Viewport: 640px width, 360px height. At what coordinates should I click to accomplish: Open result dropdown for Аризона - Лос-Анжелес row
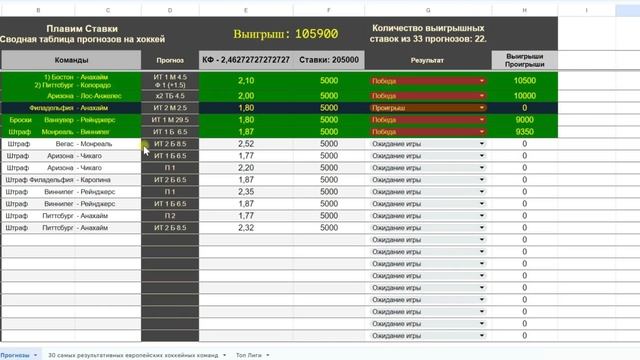click(x=482, y=96)
